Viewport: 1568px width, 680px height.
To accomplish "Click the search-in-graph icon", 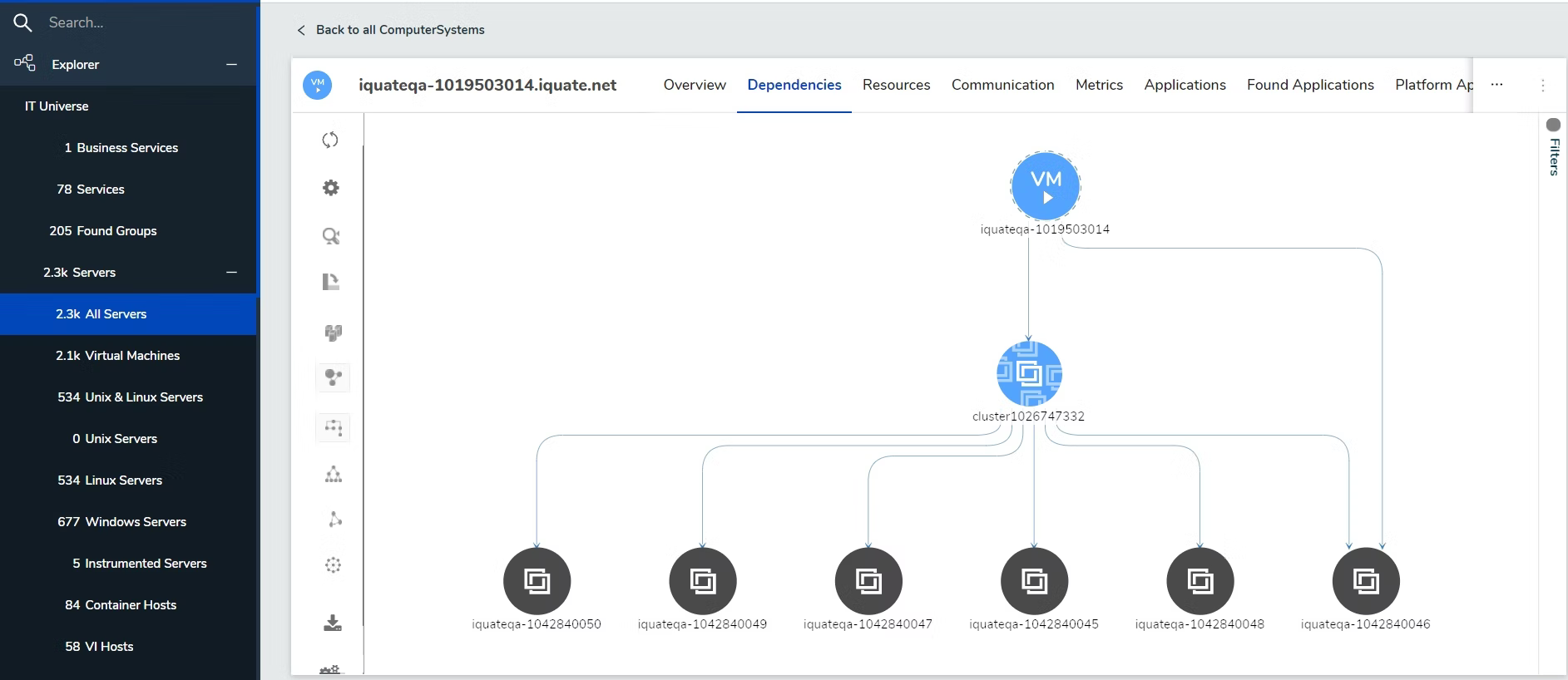I will 331,236.
